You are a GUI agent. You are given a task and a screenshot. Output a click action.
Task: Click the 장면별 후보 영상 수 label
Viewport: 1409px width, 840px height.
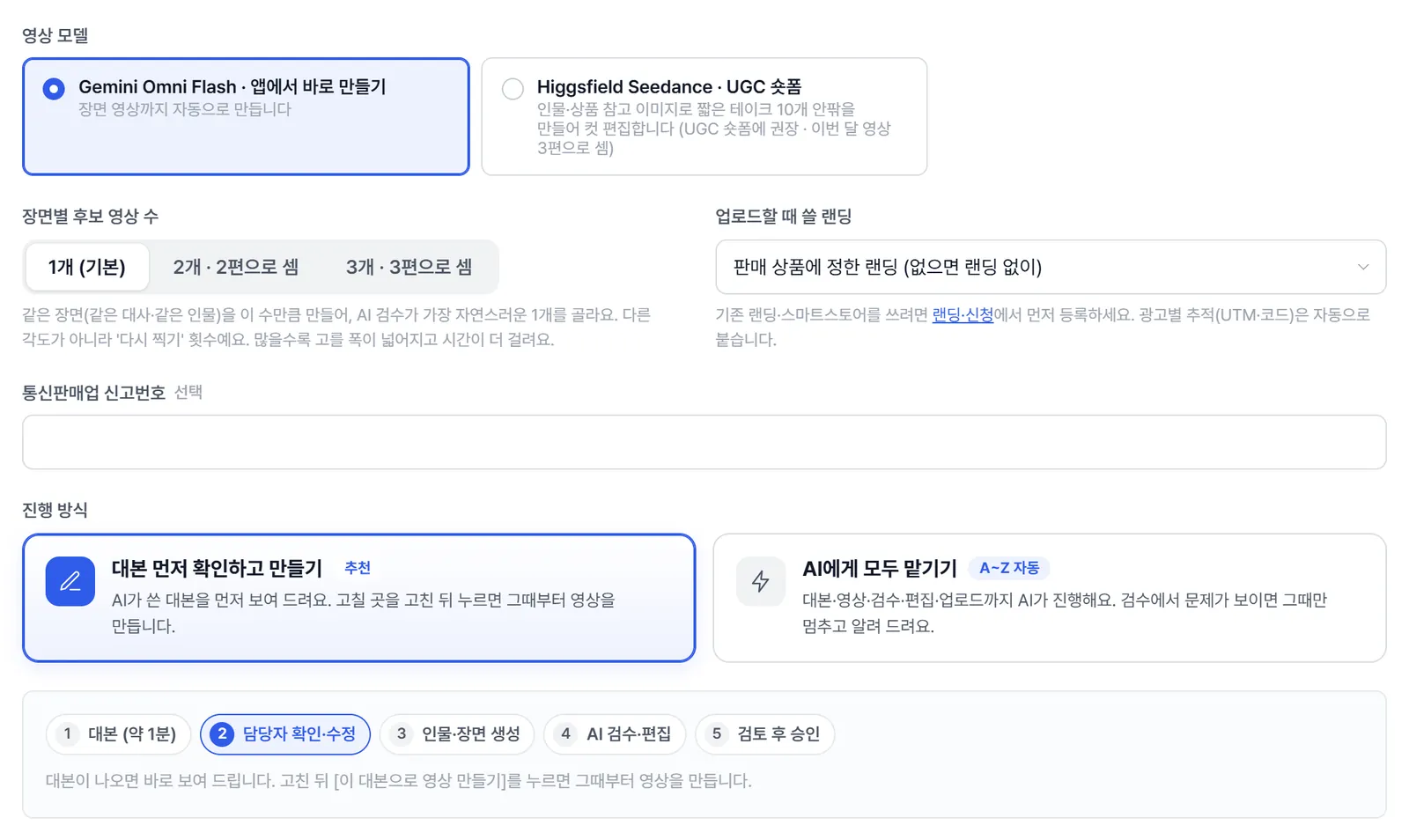point(91,217)
